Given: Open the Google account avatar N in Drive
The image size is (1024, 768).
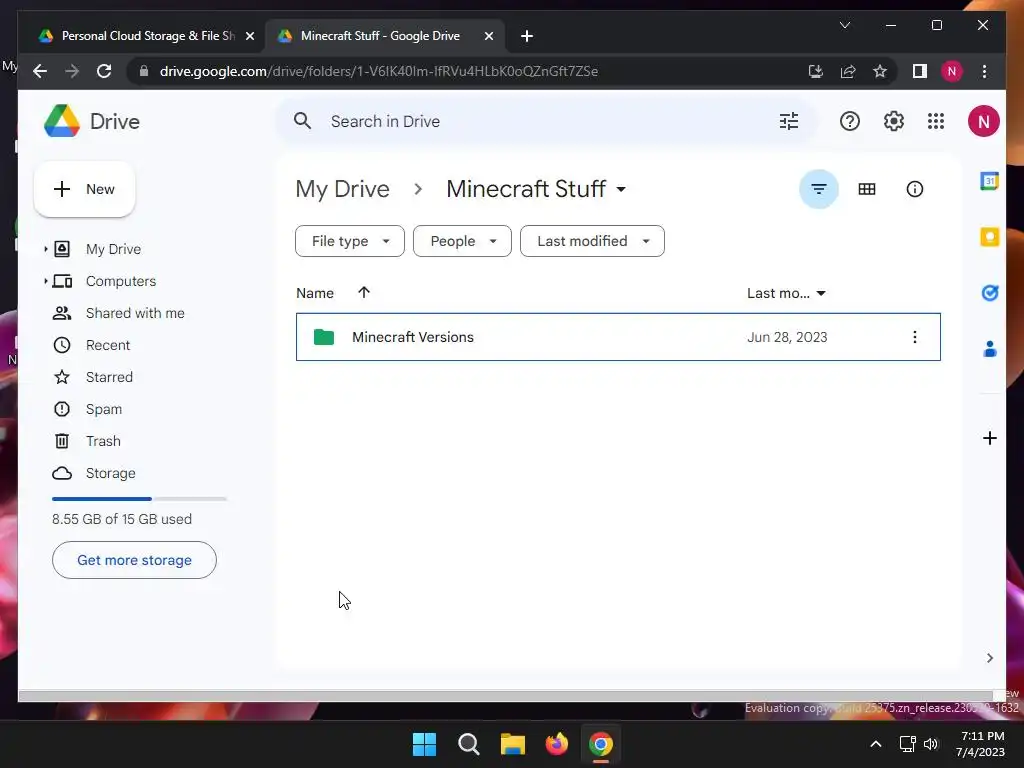Looking at the screenshot, I should 984,121.
